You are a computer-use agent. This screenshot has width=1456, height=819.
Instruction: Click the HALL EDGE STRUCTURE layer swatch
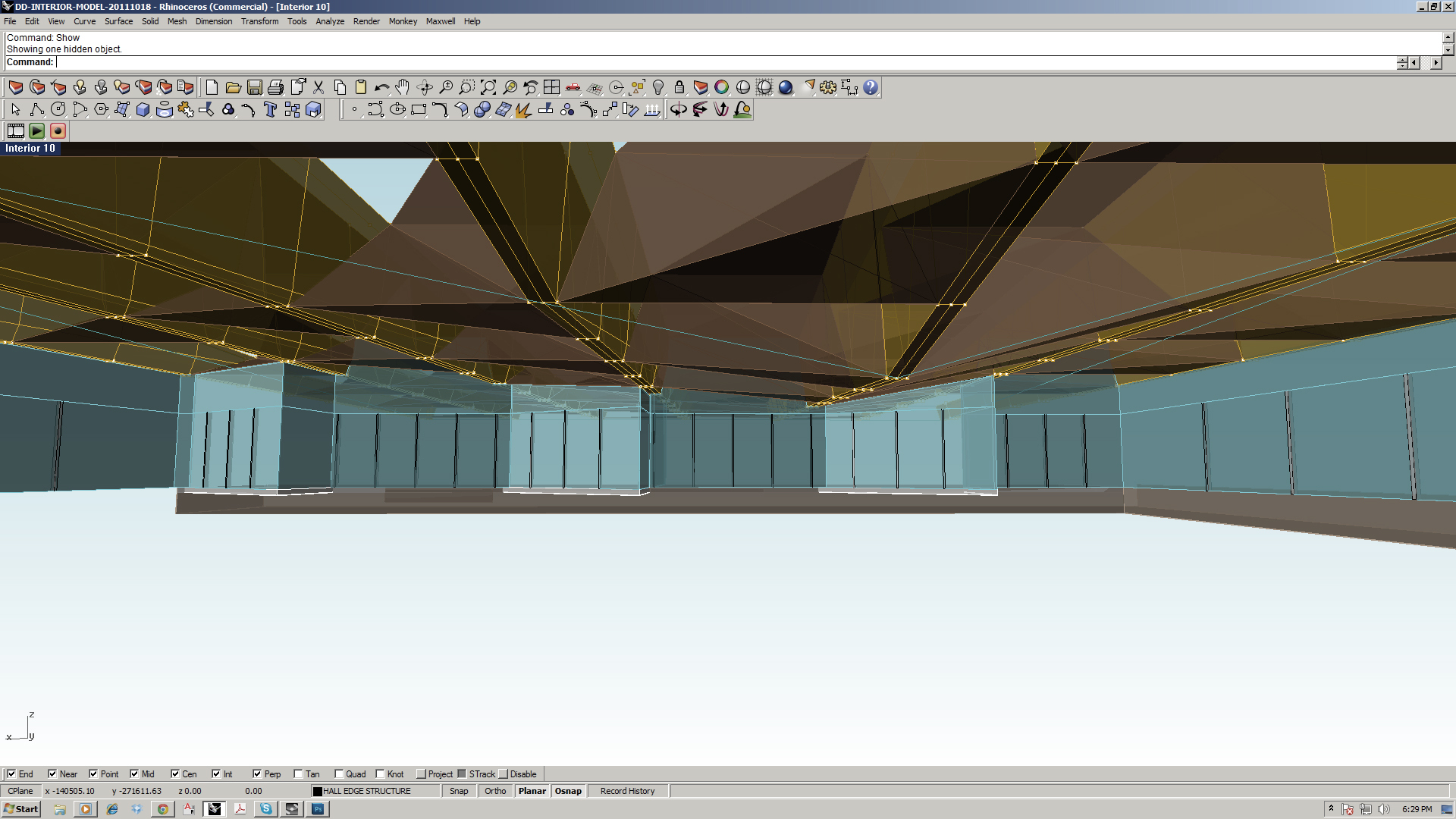point(318,791)
